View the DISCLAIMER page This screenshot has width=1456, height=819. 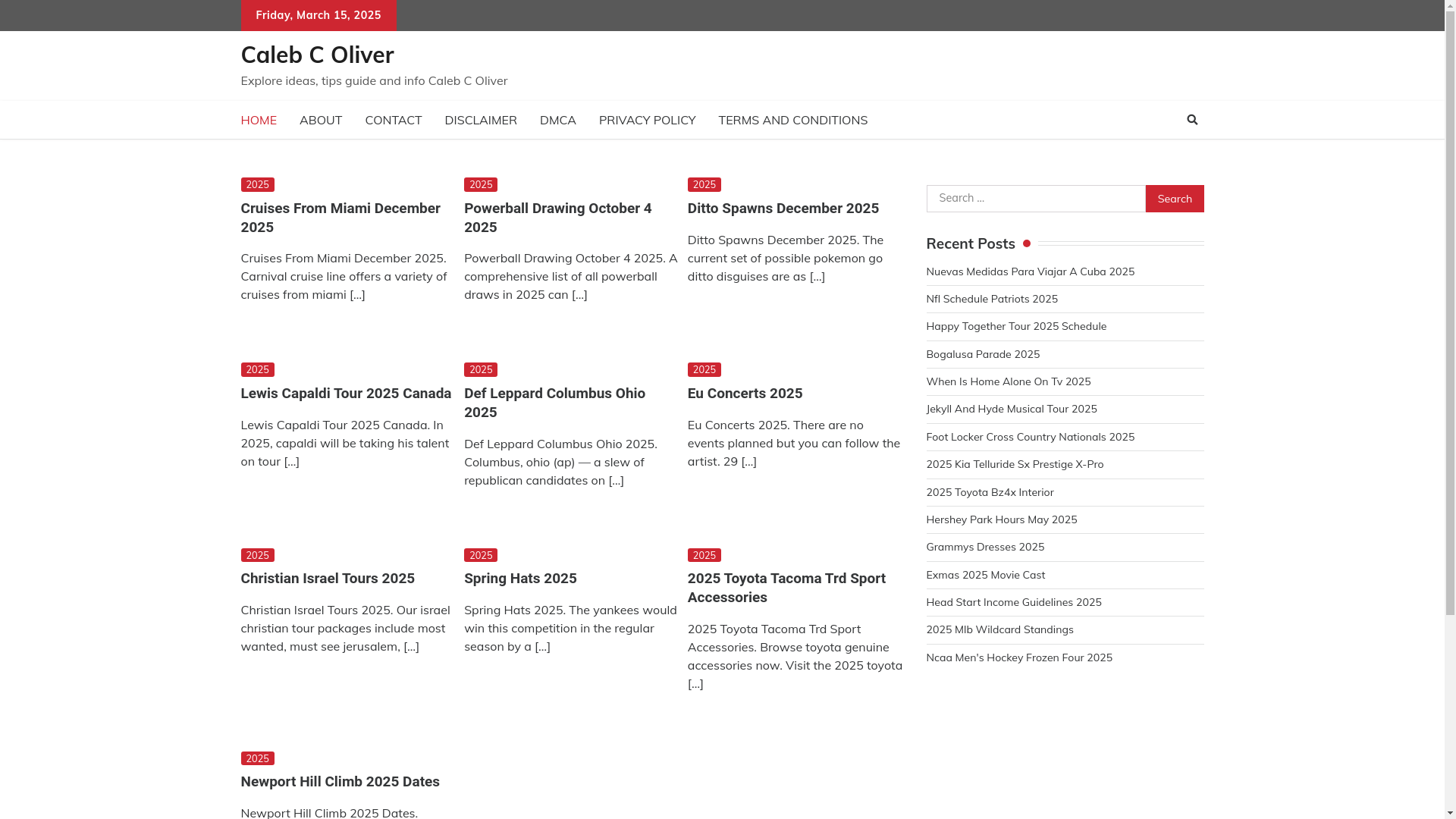coord(481,120)
